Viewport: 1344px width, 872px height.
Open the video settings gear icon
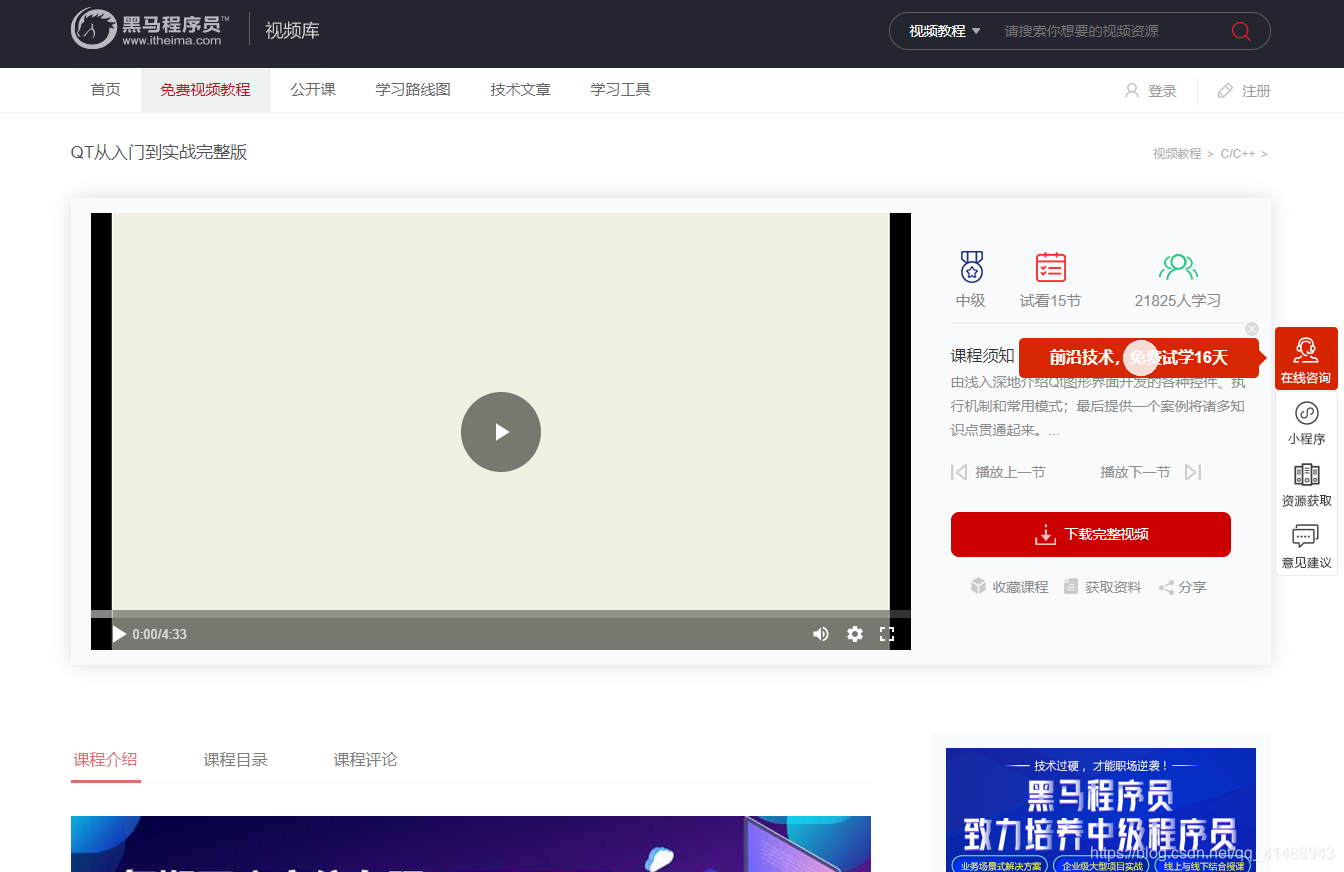coord(854,634)
